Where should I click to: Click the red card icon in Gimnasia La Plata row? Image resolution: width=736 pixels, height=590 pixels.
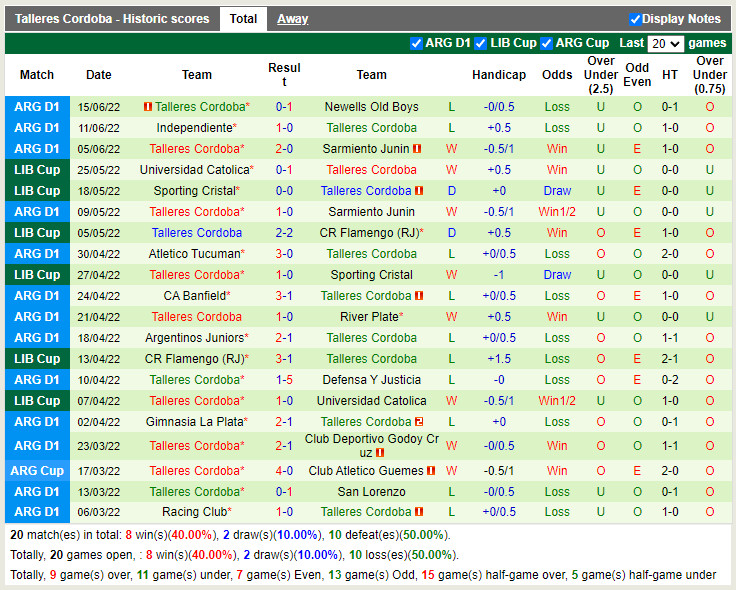tap(419, 422)
